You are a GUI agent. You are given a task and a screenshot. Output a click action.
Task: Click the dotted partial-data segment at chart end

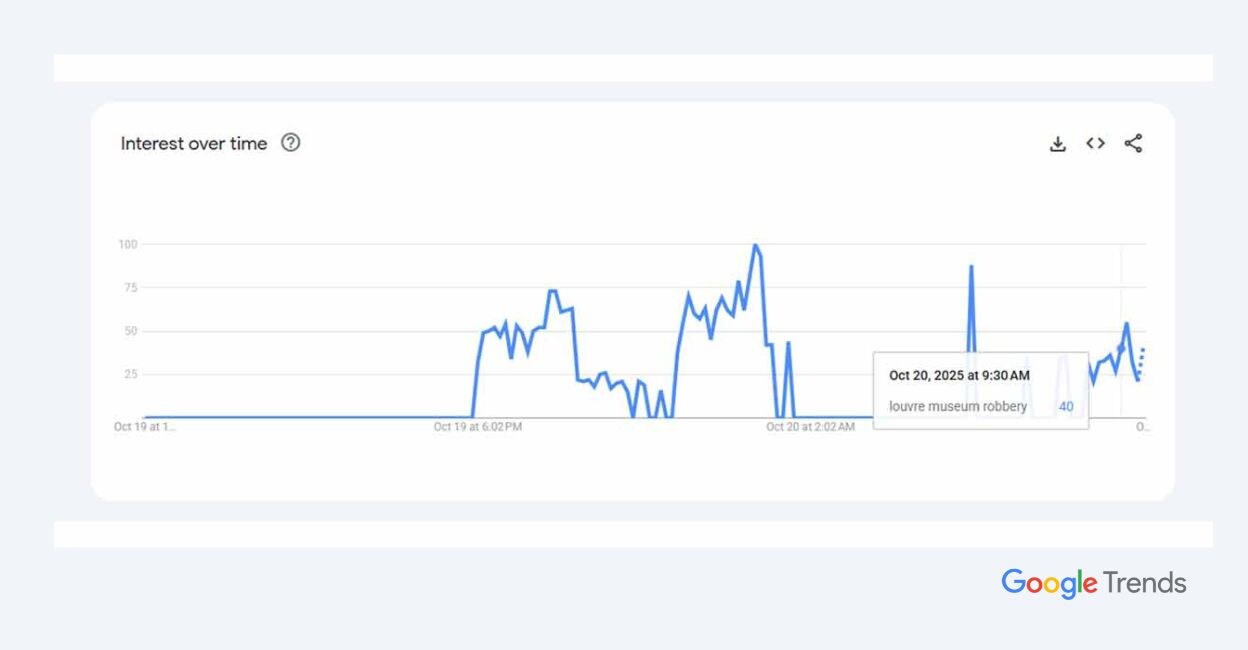coord(1141,363)
